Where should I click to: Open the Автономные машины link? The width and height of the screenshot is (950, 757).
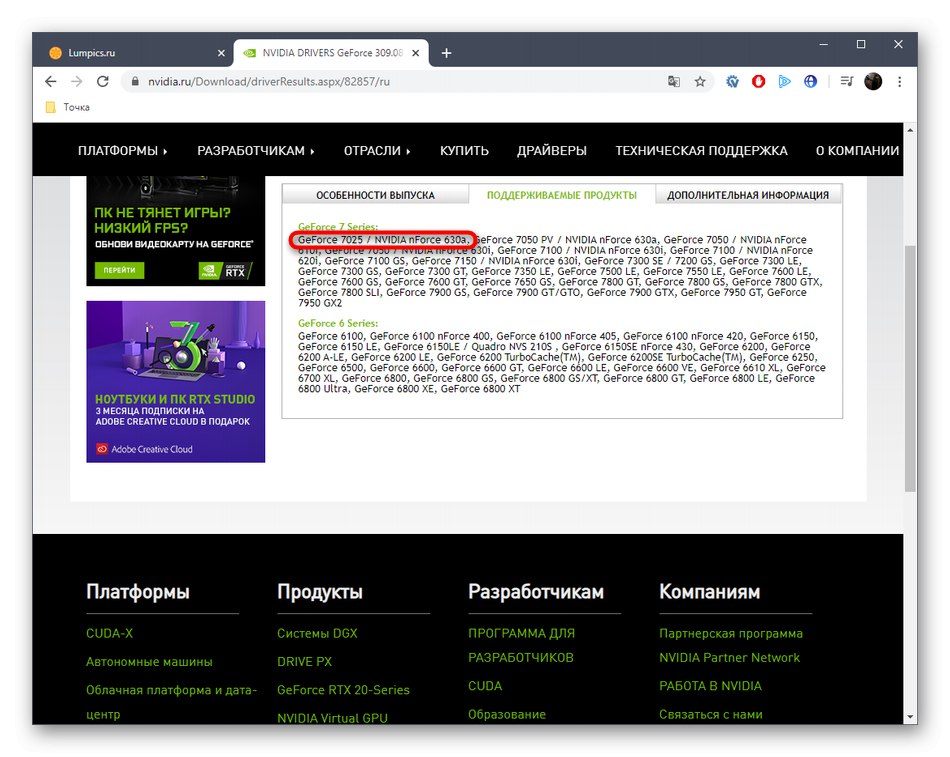pos(149,662)
